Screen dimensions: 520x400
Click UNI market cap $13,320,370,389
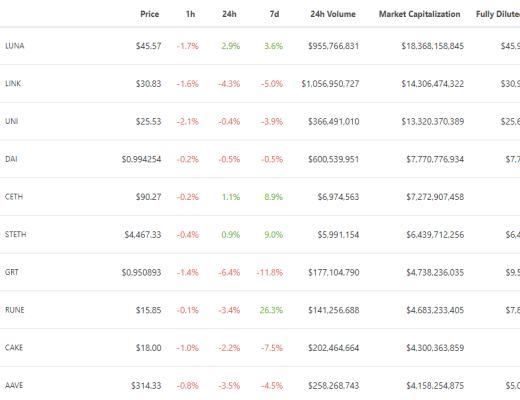pos(432,121)
